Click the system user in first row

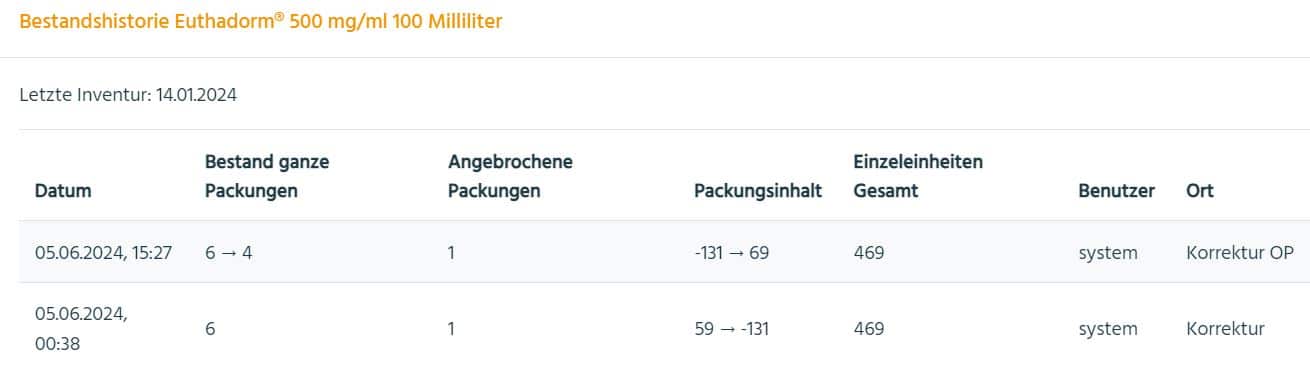tap(1108, 253)
